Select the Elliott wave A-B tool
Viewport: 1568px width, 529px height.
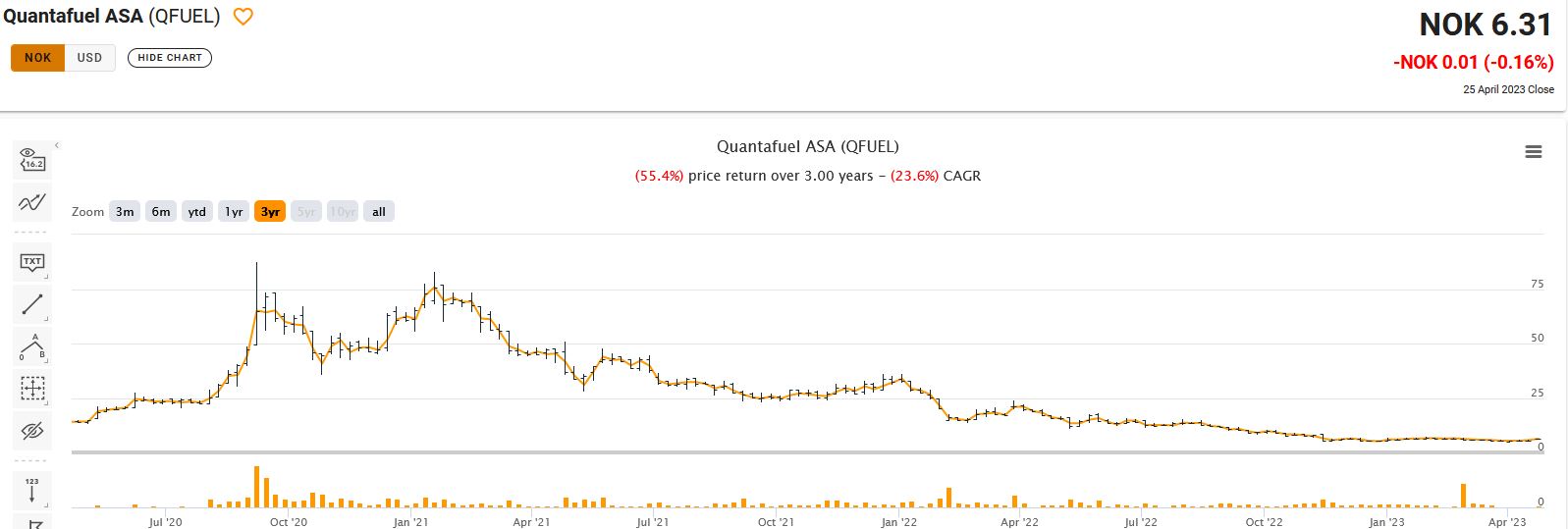pos(32,347)
